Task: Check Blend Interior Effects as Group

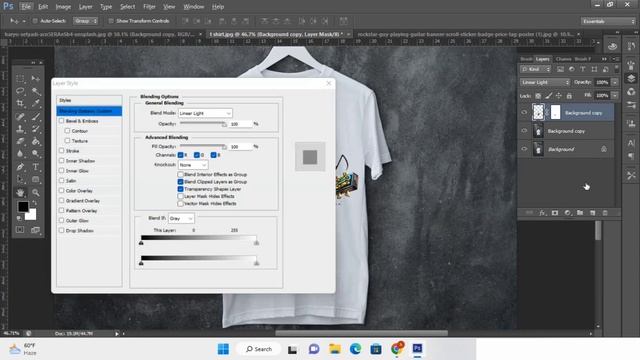Action: click(x=180, y=174)
